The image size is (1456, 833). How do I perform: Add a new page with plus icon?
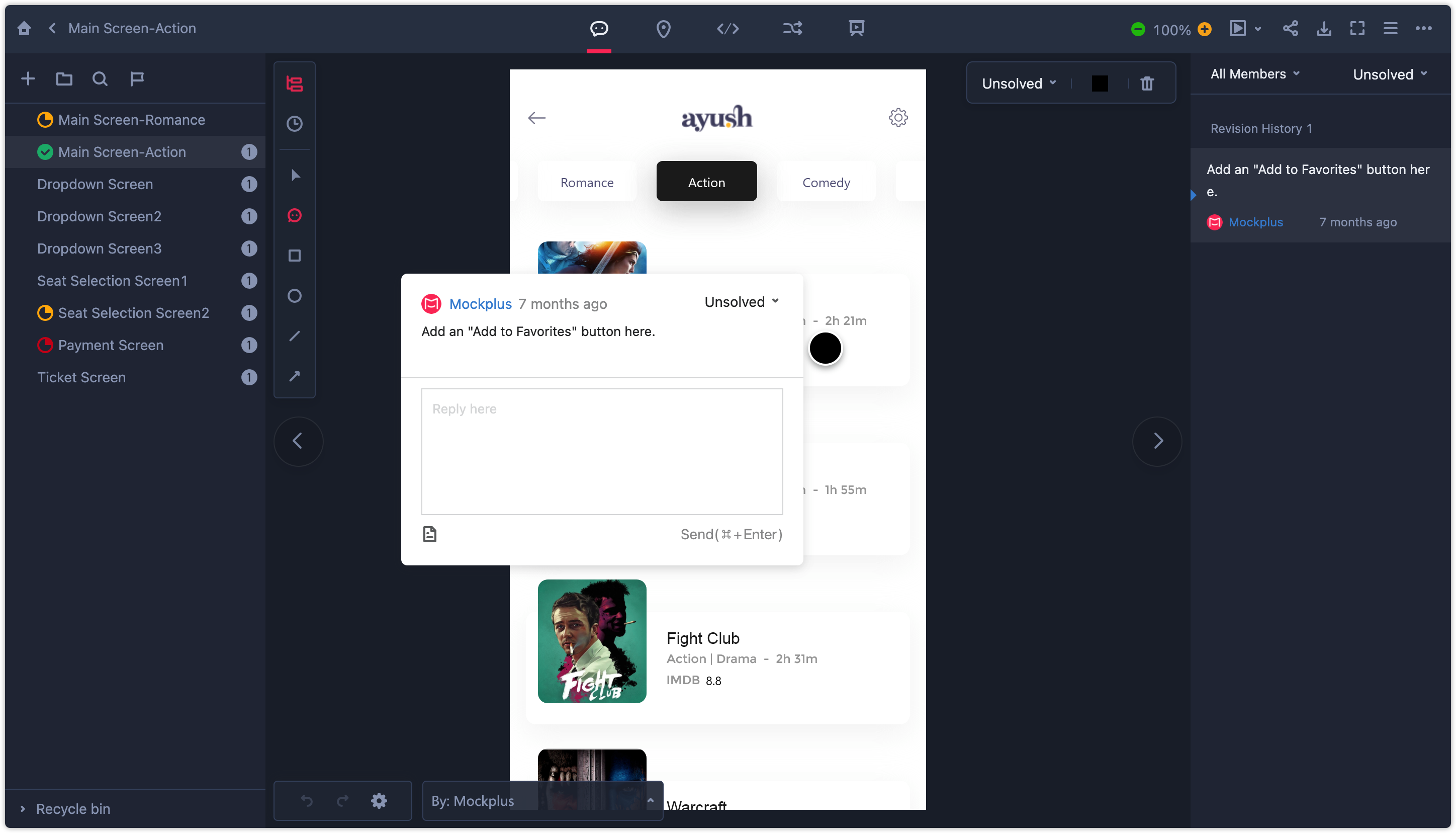[x=28, y=78]
